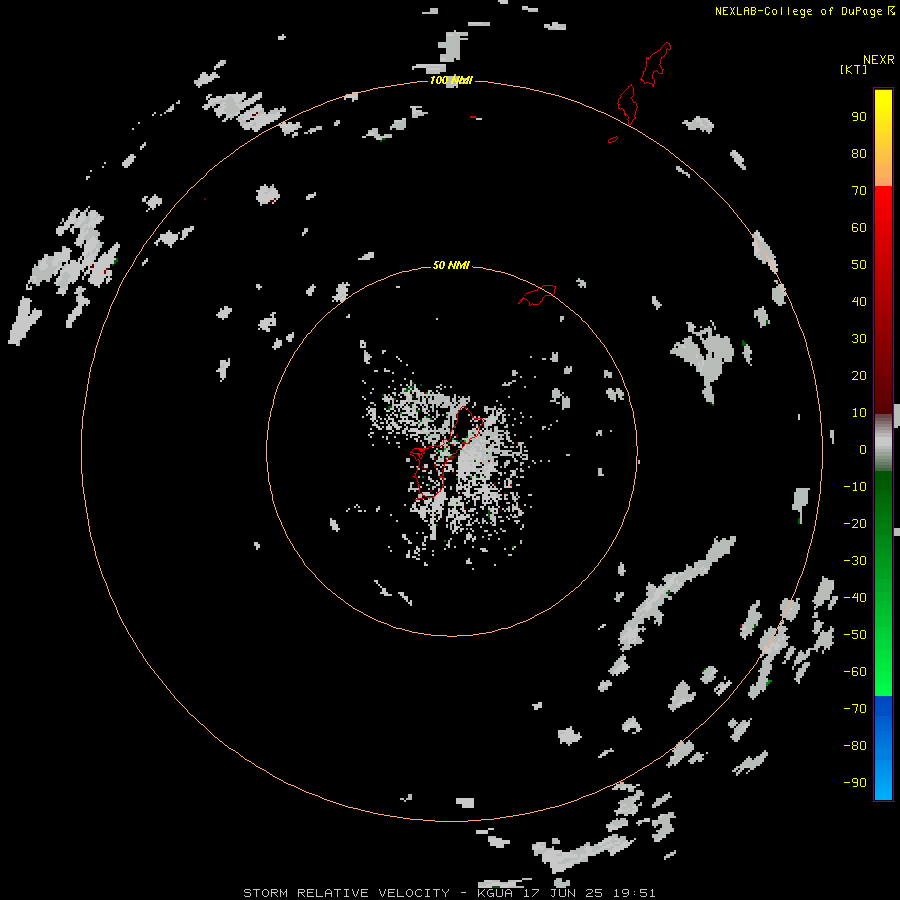Viewport: 900px width, 900px height.
Task: Click the 50 NMI range ring label
Action: (x=451, y=265)
